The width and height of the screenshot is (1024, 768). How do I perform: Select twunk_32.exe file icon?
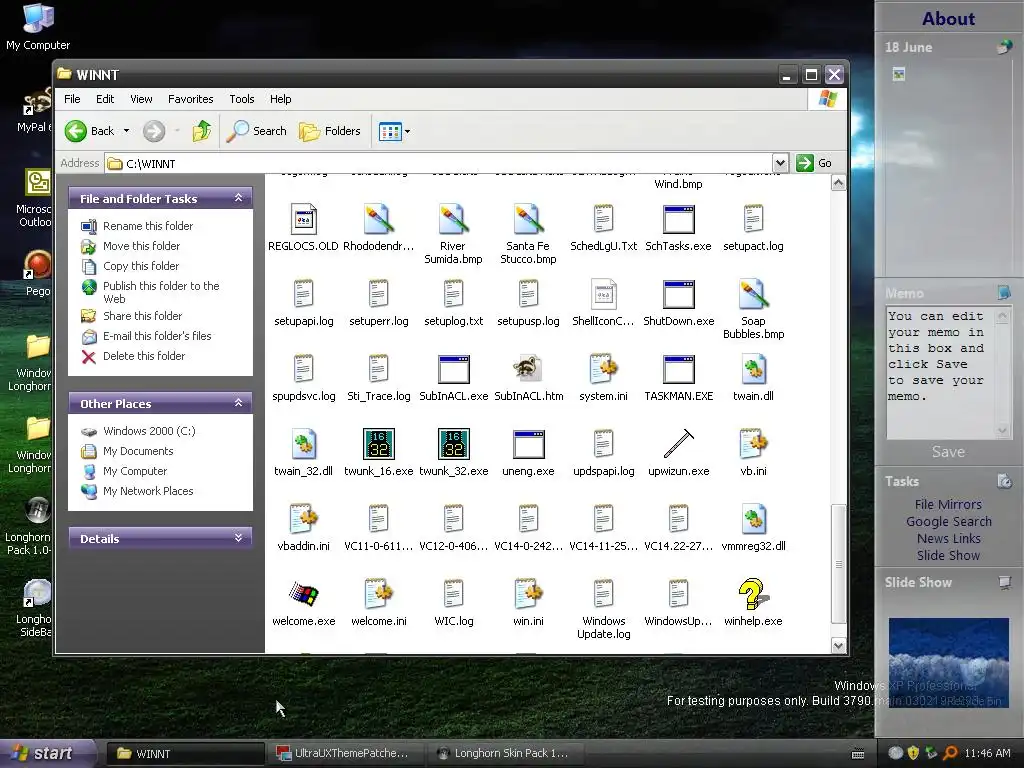(454, 444)
